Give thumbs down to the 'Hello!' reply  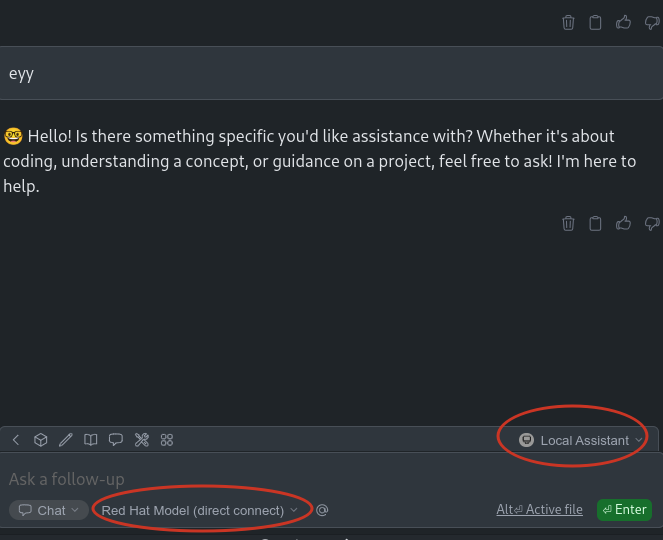[x=652, y=223]
